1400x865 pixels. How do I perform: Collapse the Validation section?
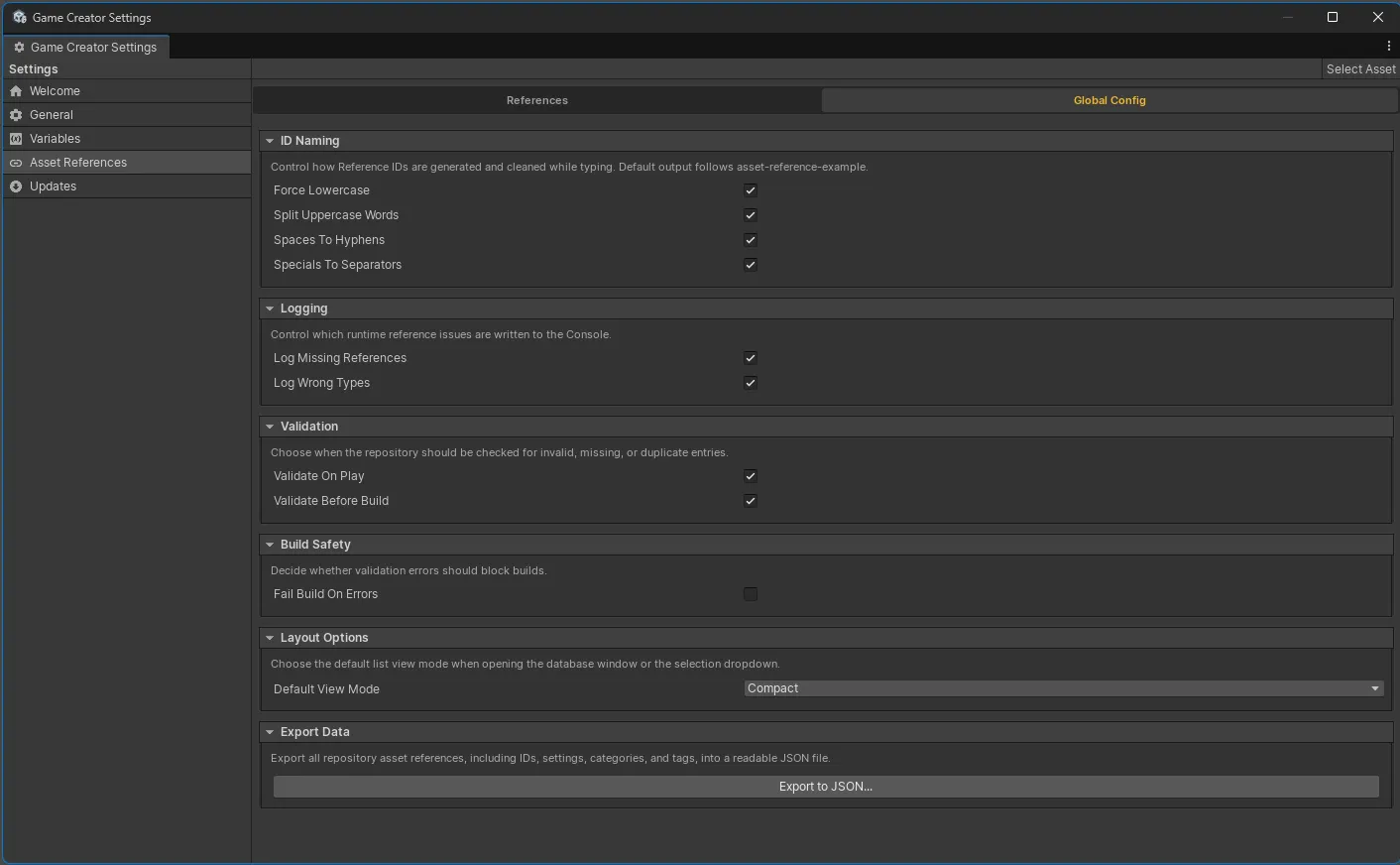point(270,427)
